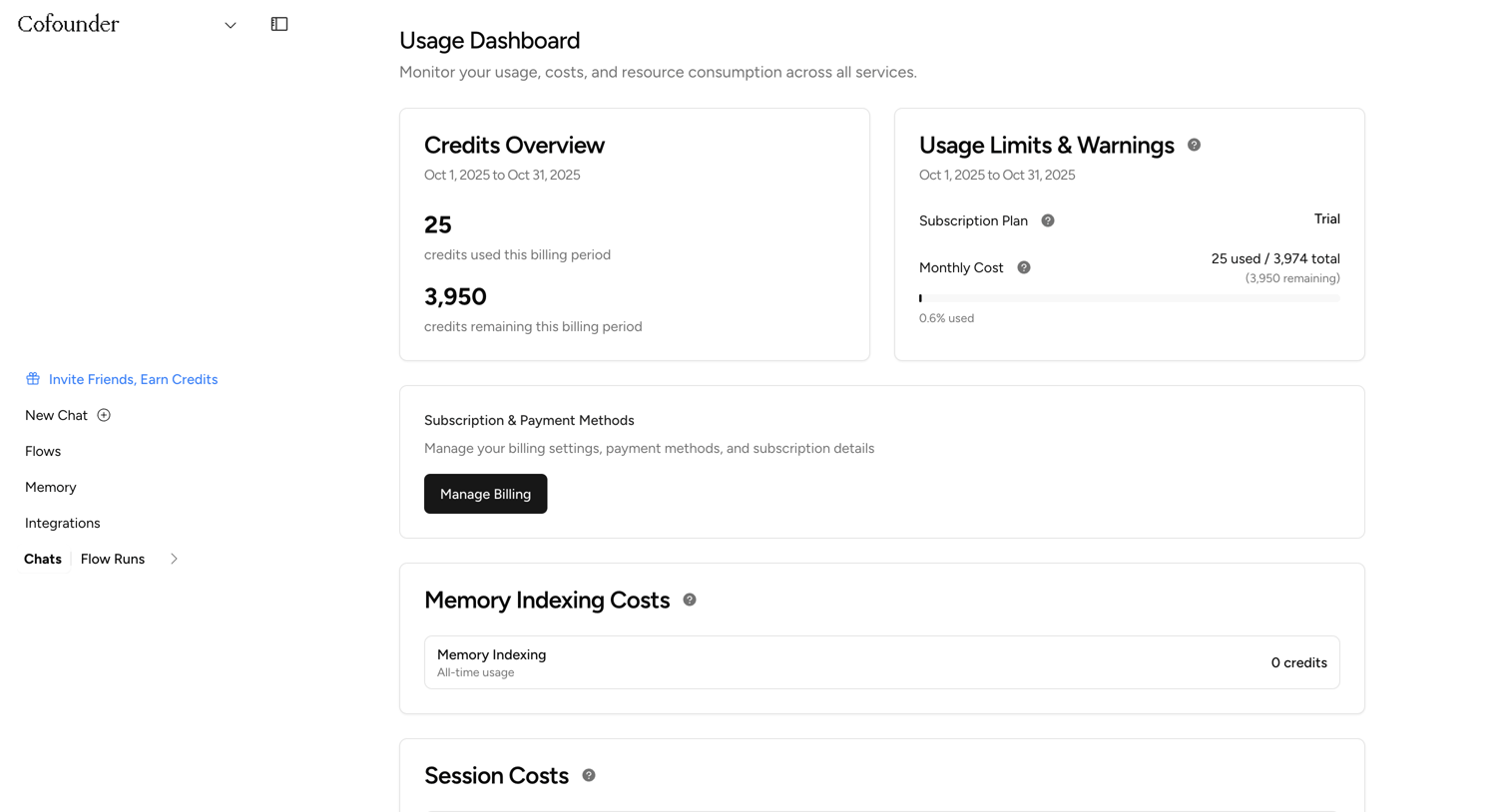
Task: Click the '(3,950 remaining)' text
Action: (1292, 278)
